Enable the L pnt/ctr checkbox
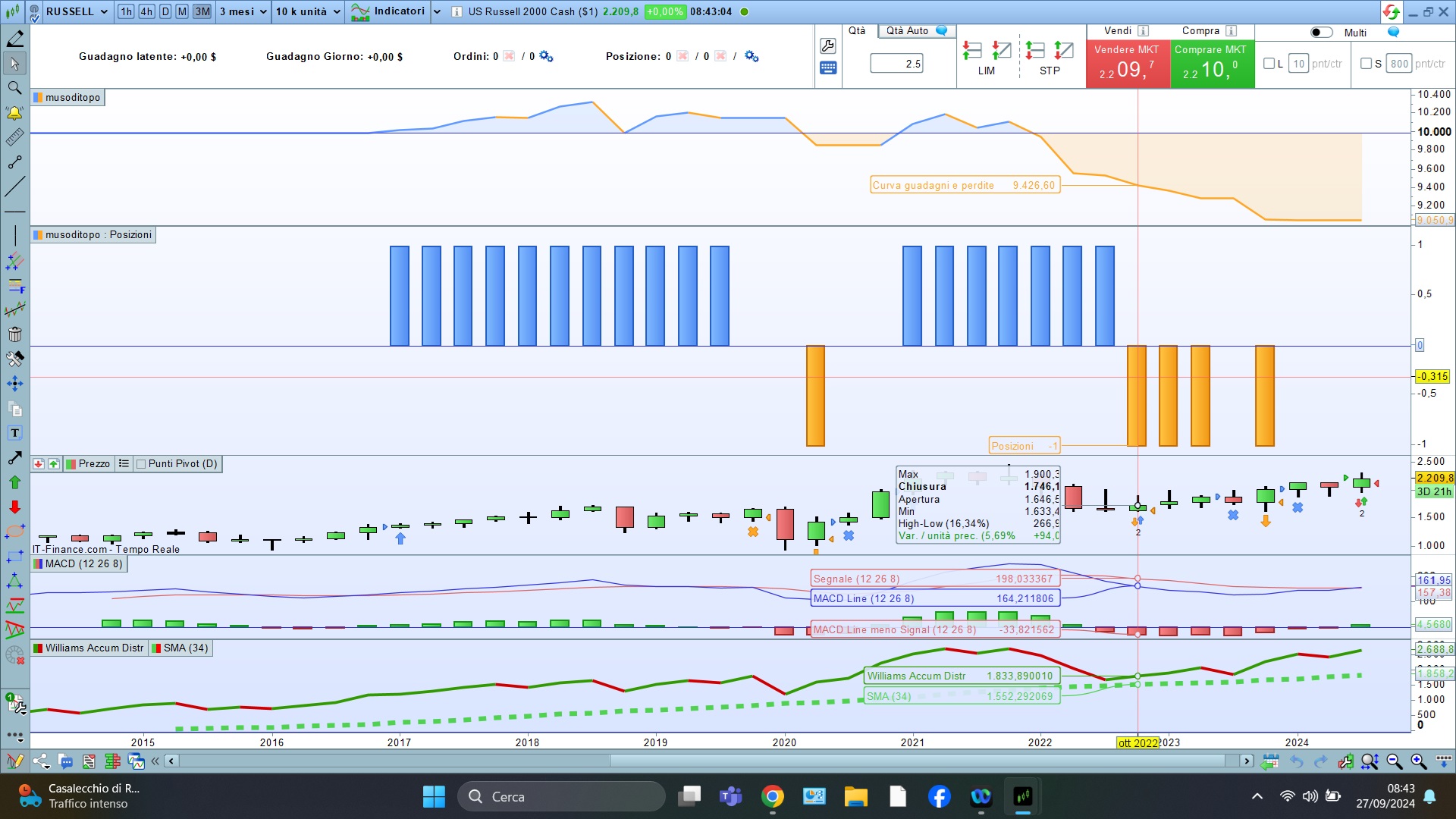This screenshot has width=1456, height=819. click(x=1269, y=64)
